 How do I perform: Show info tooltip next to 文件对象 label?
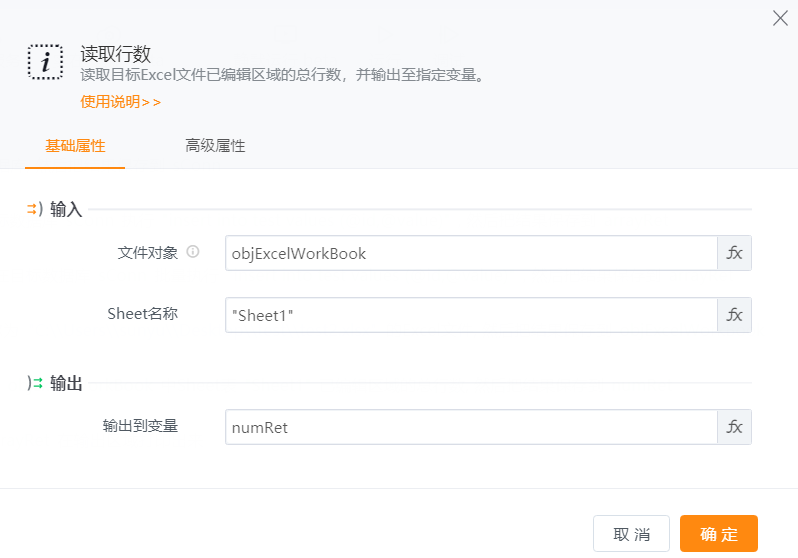coord(193,252)
